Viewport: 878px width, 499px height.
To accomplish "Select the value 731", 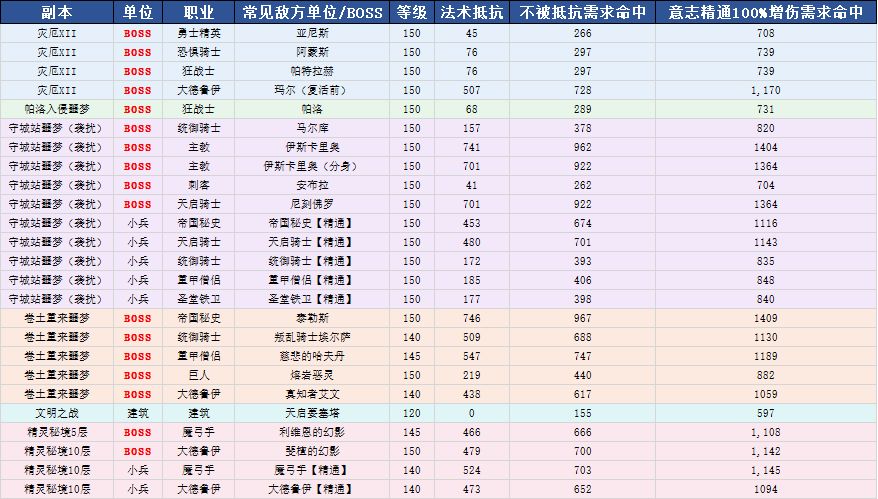I will [765, 109].
